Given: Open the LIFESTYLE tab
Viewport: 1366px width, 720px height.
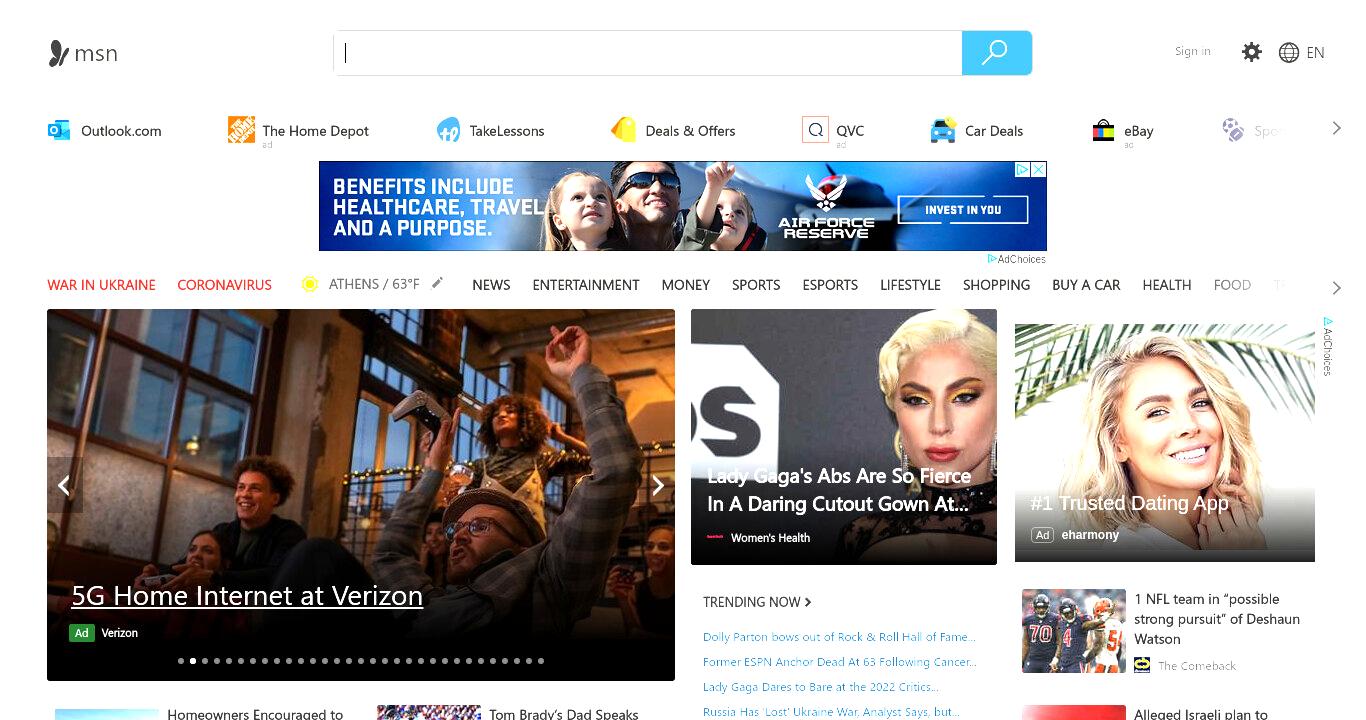Looking at the screenshot, I should (910, 285).
